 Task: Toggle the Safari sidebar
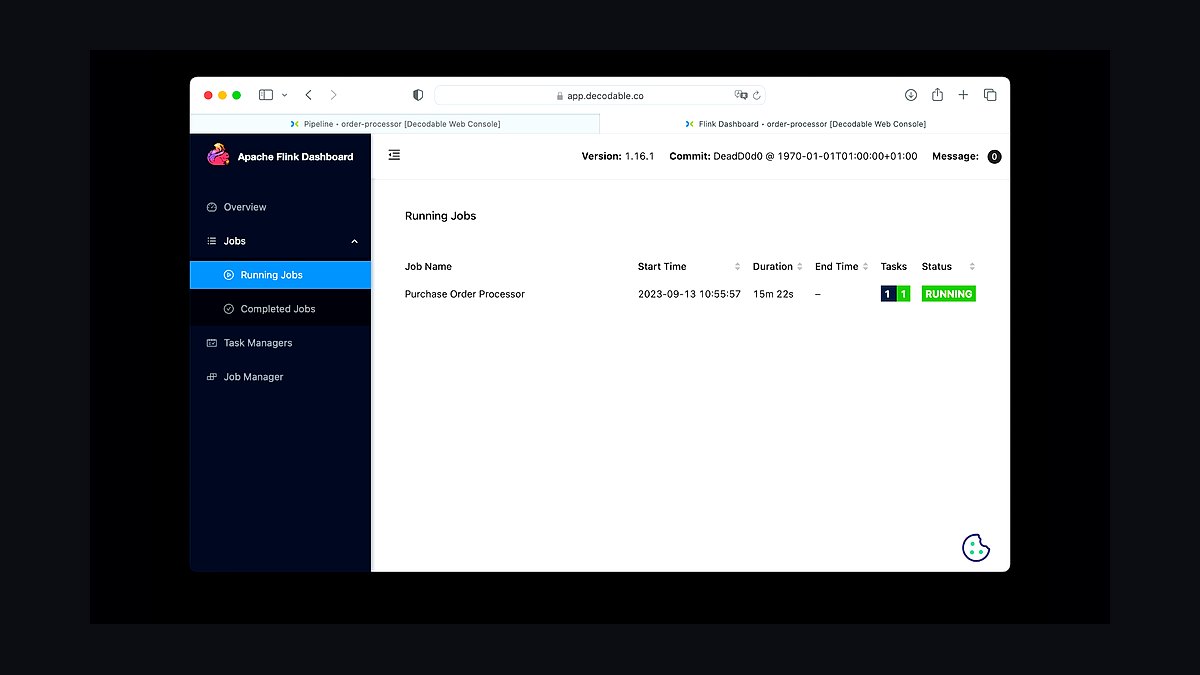coord(266,95)
